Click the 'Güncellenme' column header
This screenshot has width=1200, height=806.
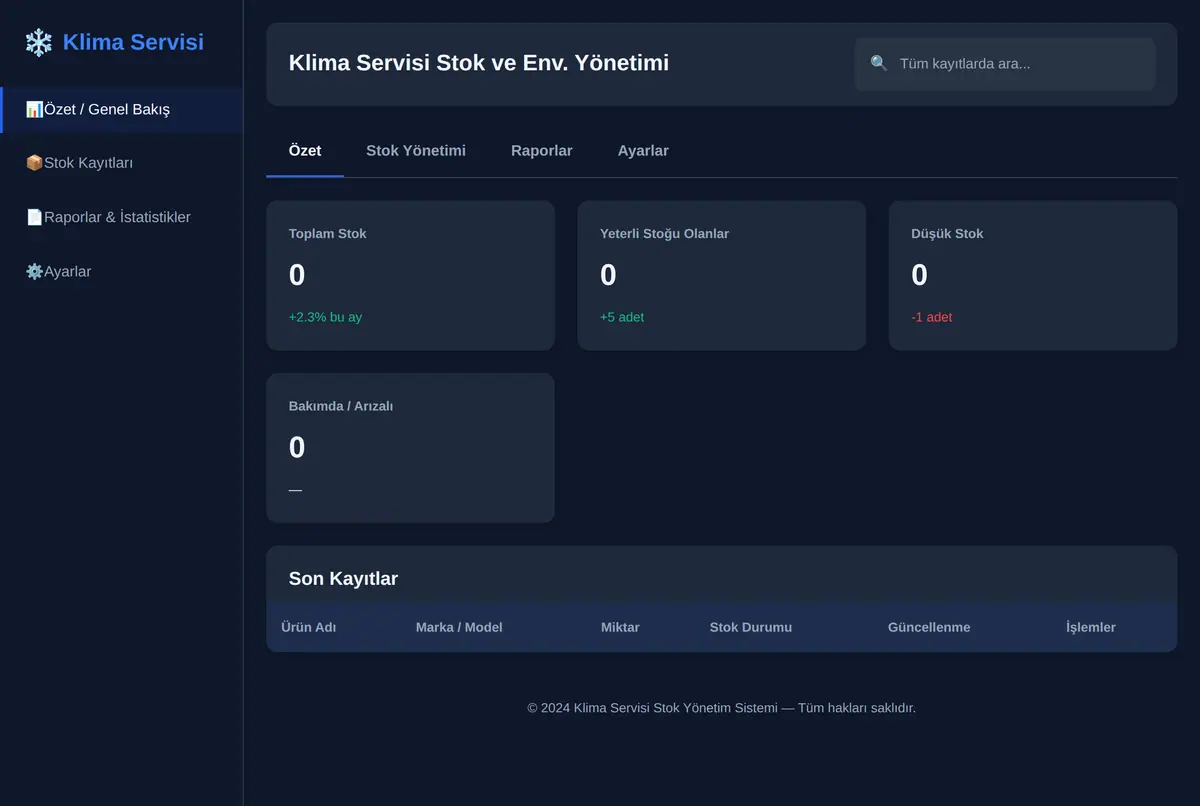(x=929, y=627)
